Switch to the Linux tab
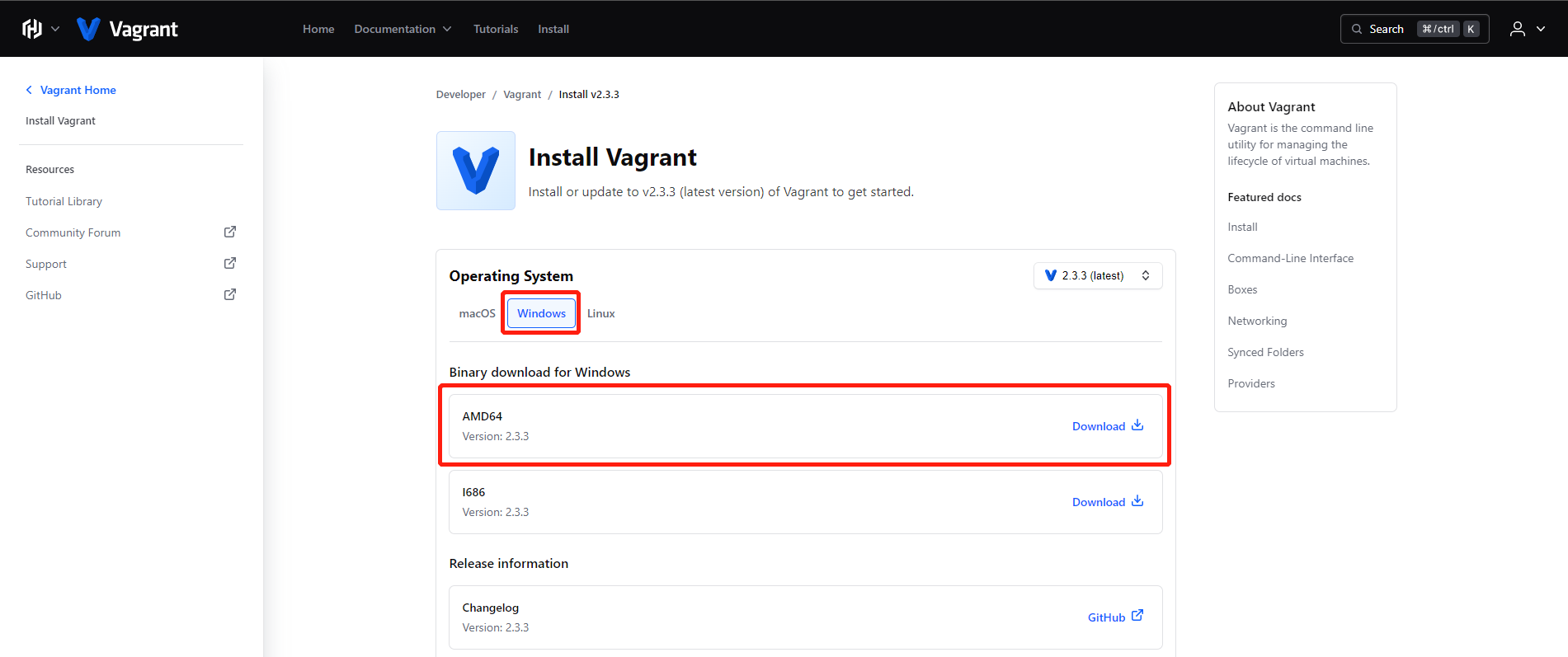This screenshot has width=1568, height=657. pyautogui.click(x=600, y=313)
